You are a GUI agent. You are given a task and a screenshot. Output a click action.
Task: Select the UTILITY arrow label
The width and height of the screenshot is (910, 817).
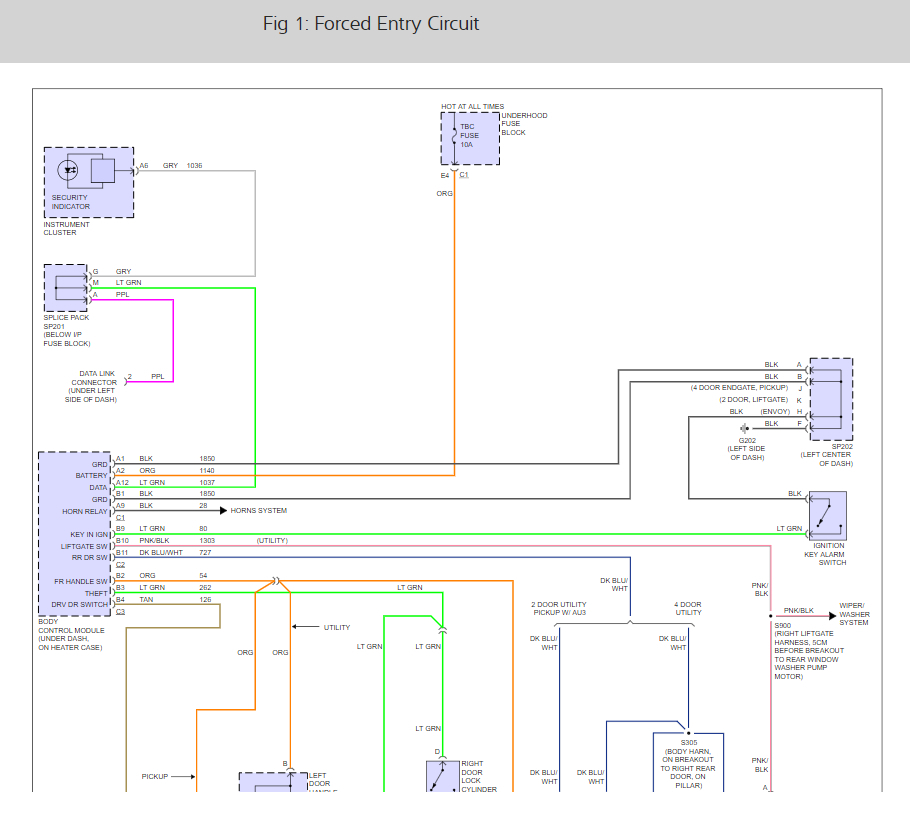pos(322,627)
